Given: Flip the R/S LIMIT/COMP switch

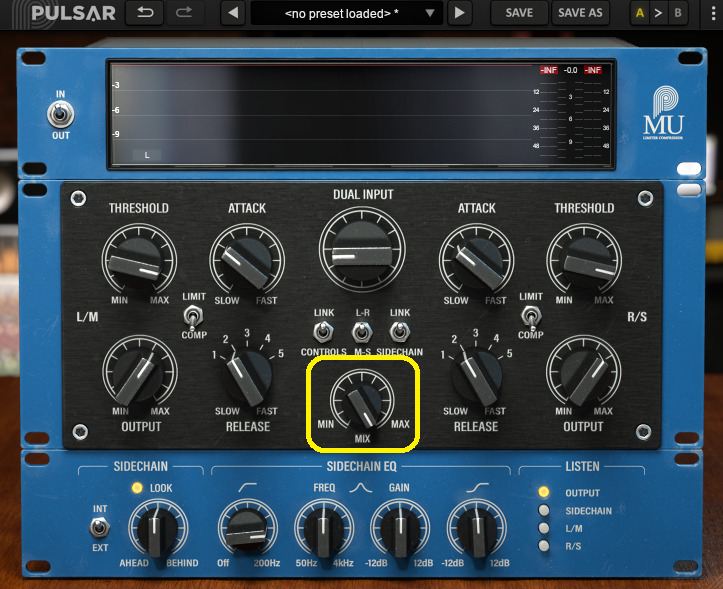Looking at the screenshot, I should (x=531, y=316).
